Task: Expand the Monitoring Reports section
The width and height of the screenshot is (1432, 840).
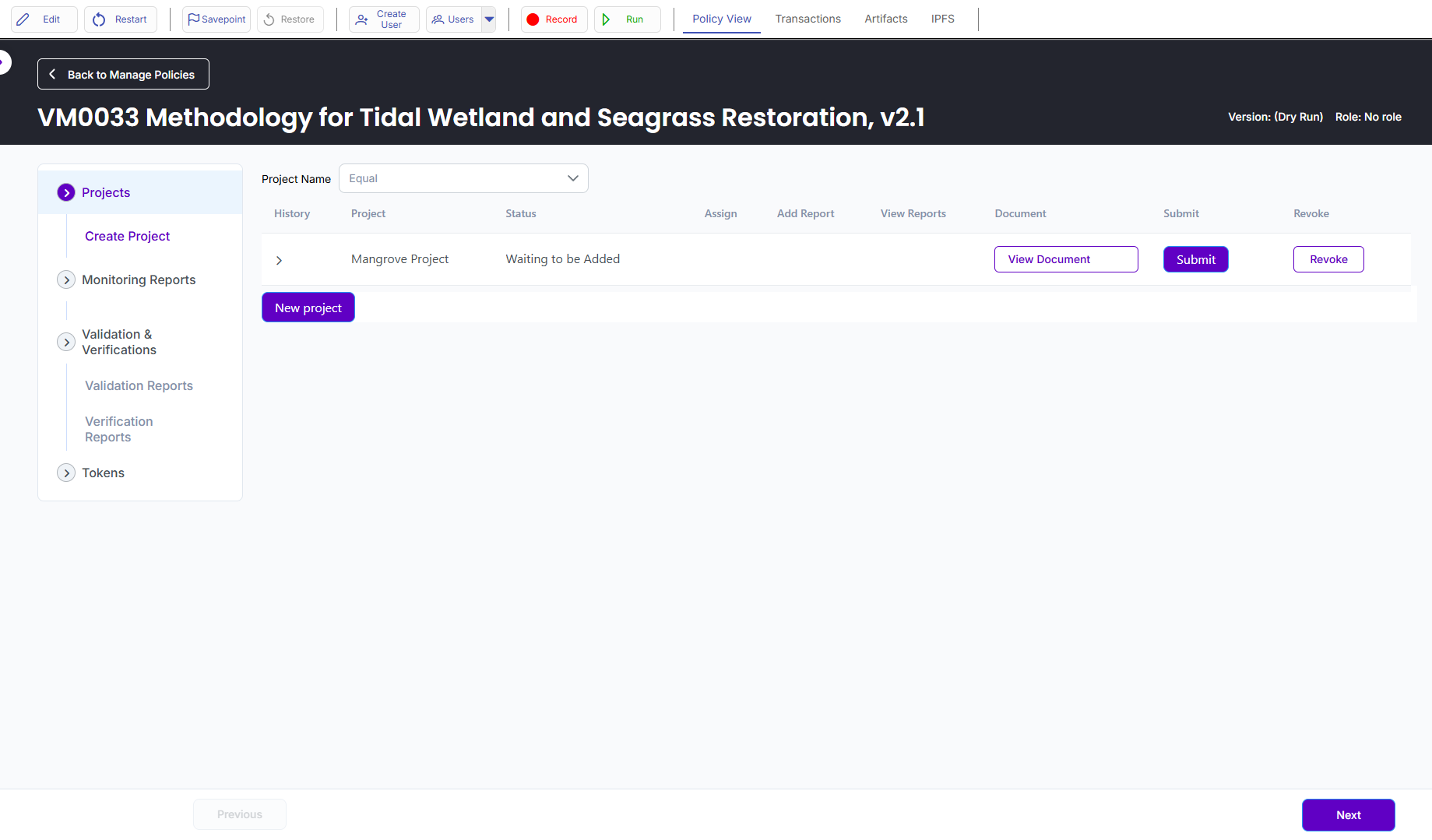Action: pyautogui.click(x=66, y=280)
